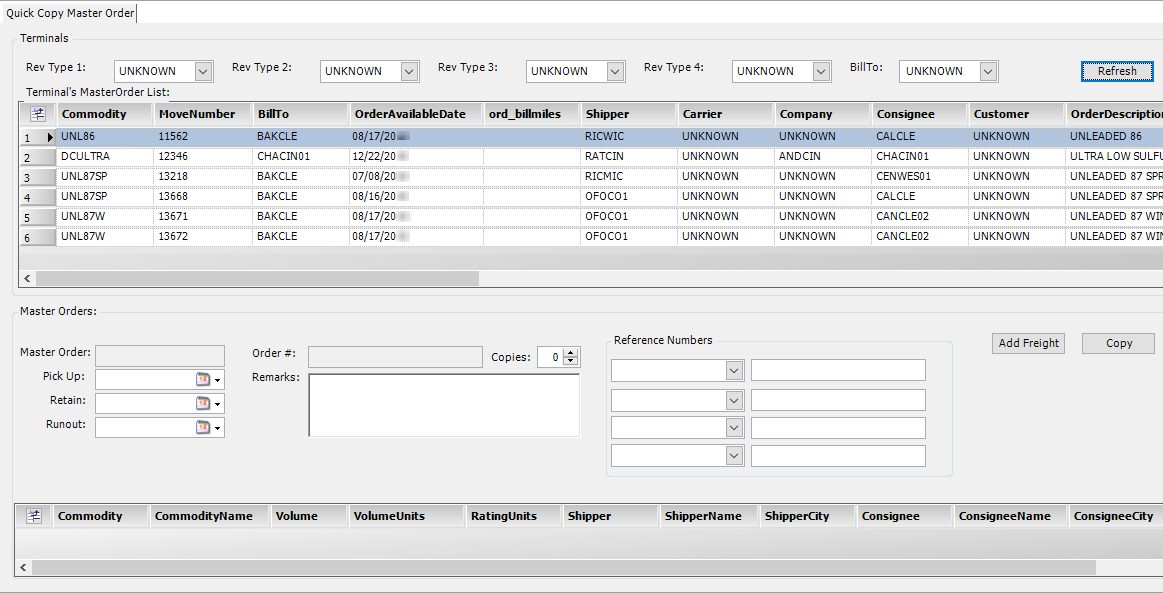
Task: Click the Copy button
Action: 1118,343
